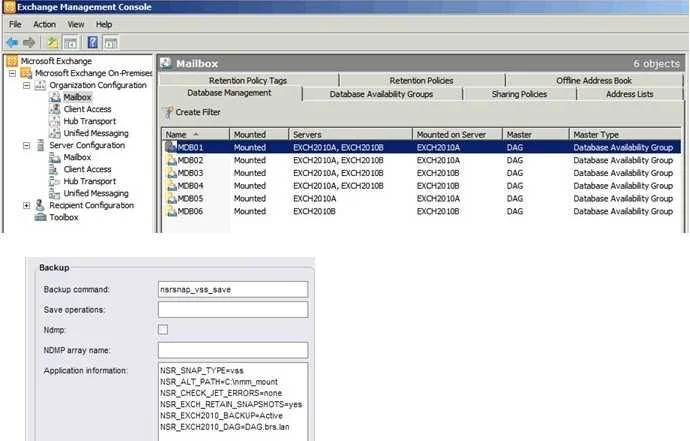The width and height of the screenshot is (690, 441).
Task: Select the MDB03 database icon
Action: click(x=171, y=173)
